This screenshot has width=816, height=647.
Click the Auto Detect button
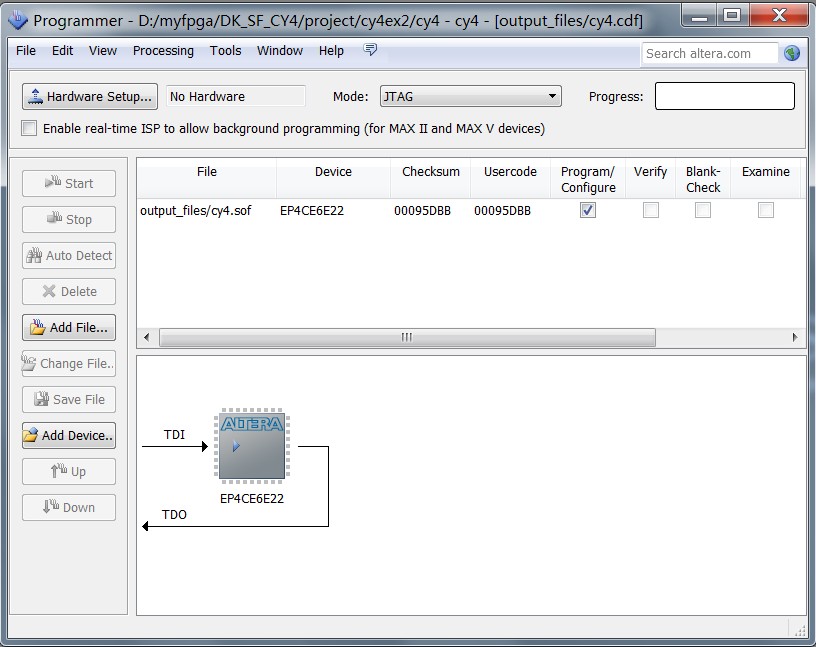pos(69,256)
